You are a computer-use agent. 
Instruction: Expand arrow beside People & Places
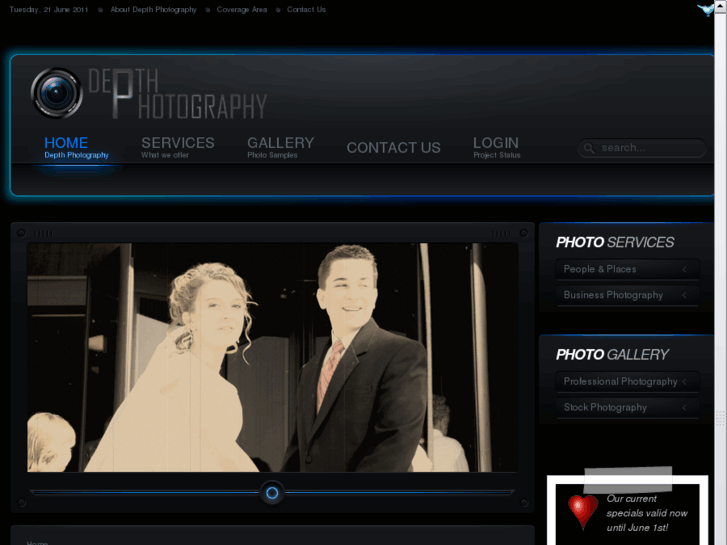pyautogui.click(x=684, y=269)
